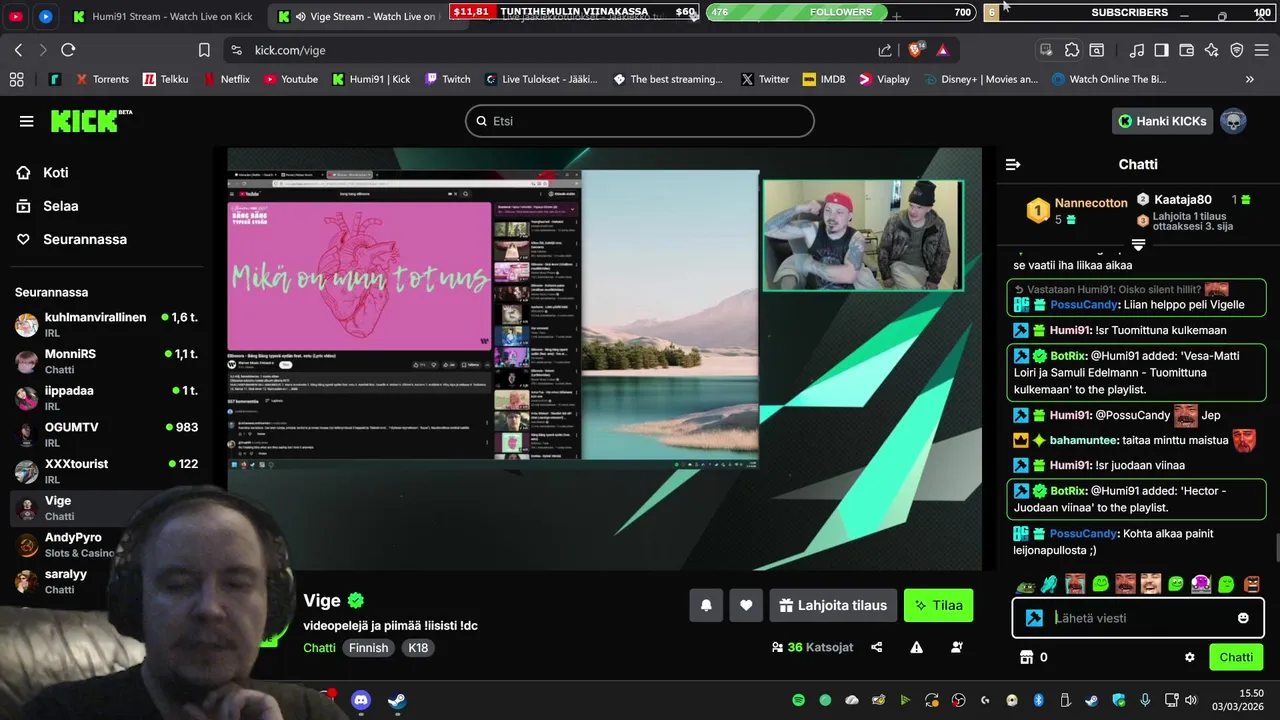The image size is (1280, 720).
Task: Click the Bluetooth tray icon
Action: (1038, 700)
